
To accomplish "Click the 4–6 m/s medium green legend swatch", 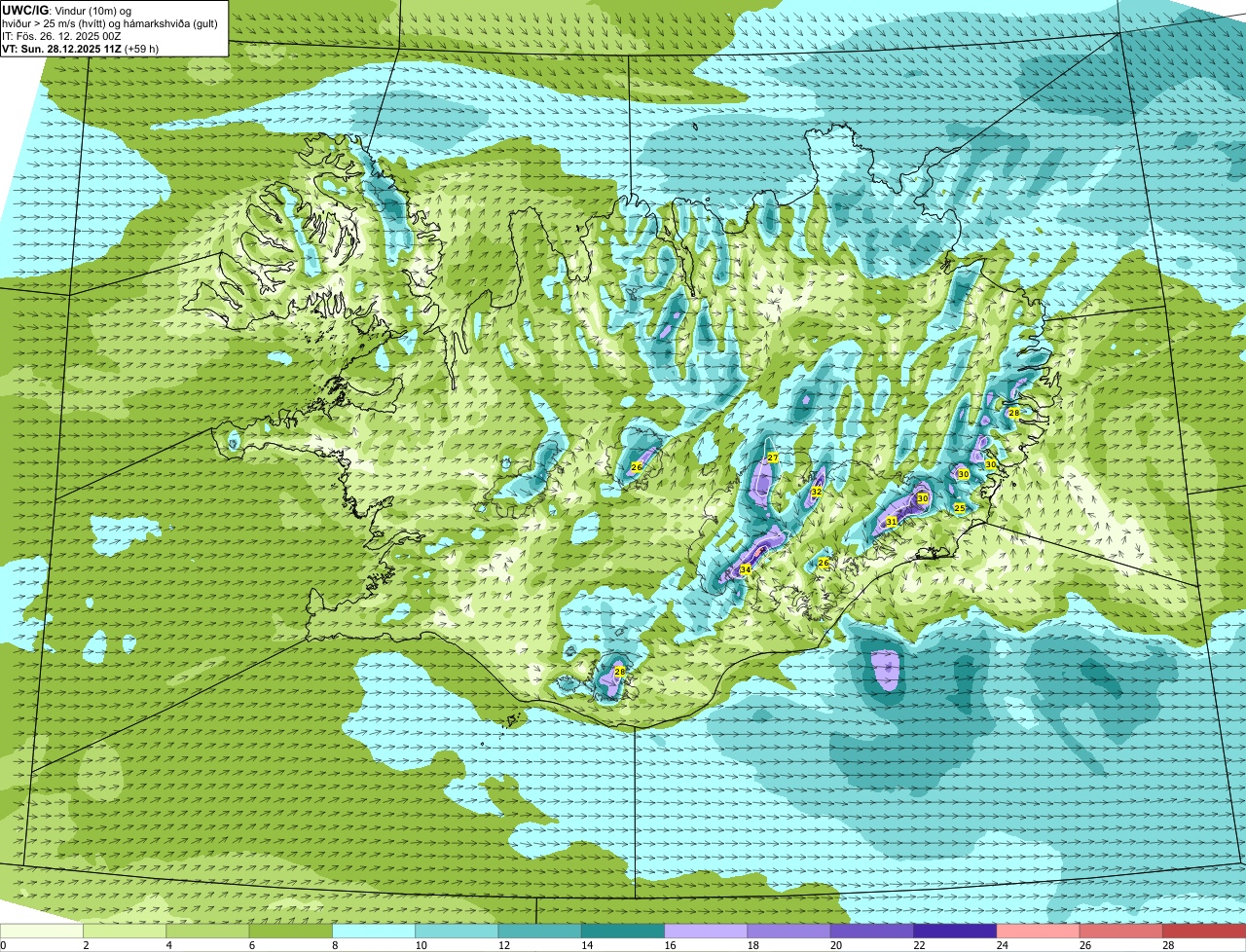I will pyautogui.click(x=207, y=932).
